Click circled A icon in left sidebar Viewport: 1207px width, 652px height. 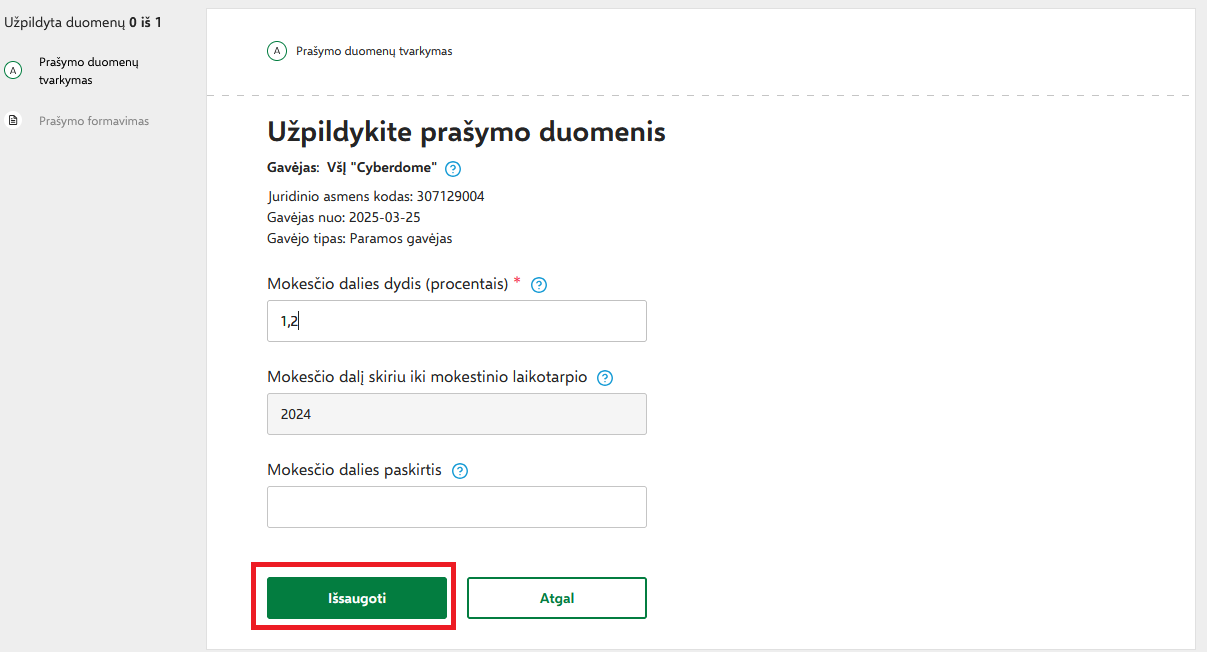point(13,70)
